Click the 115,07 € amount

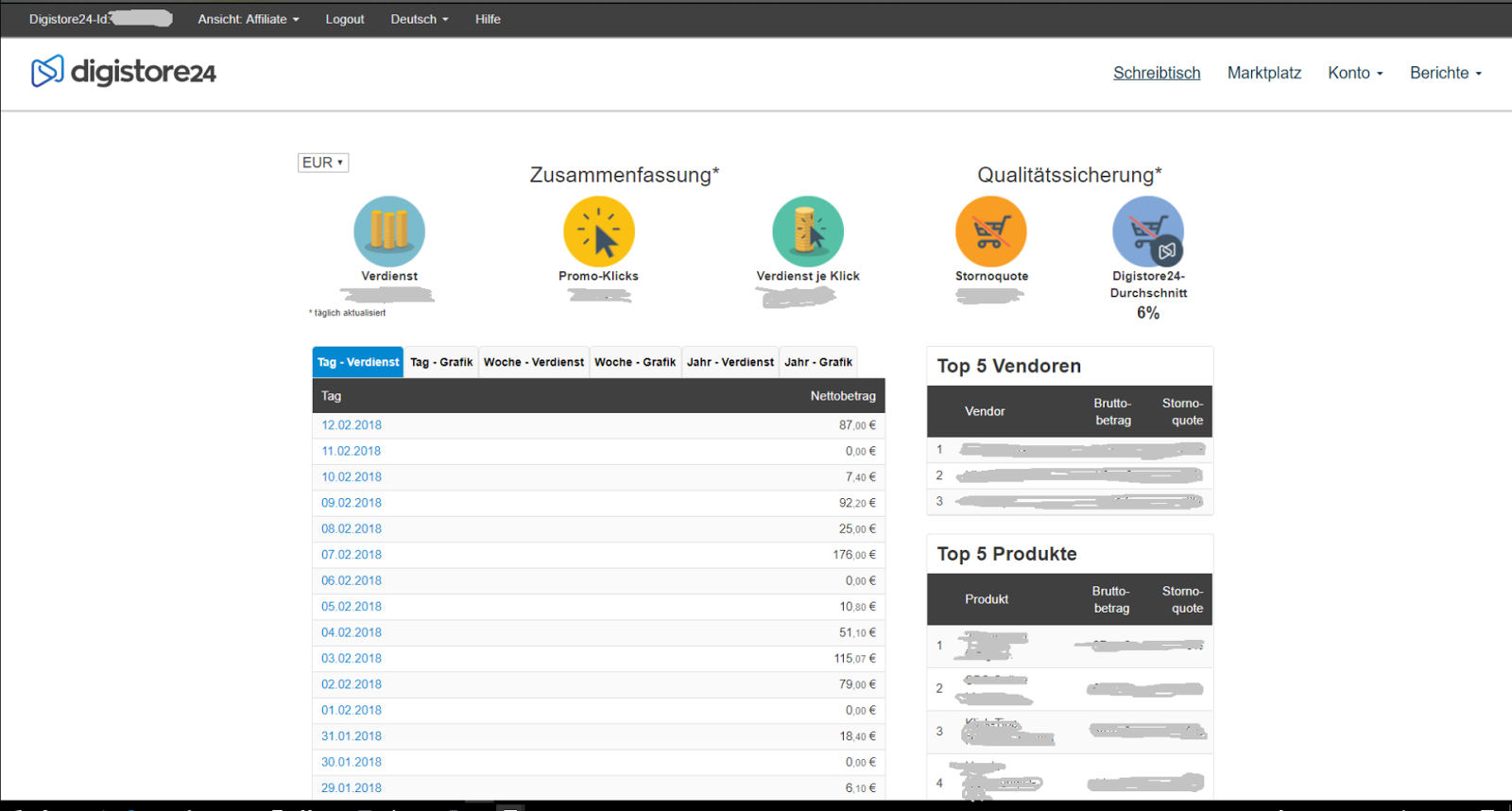click(854, 659)
